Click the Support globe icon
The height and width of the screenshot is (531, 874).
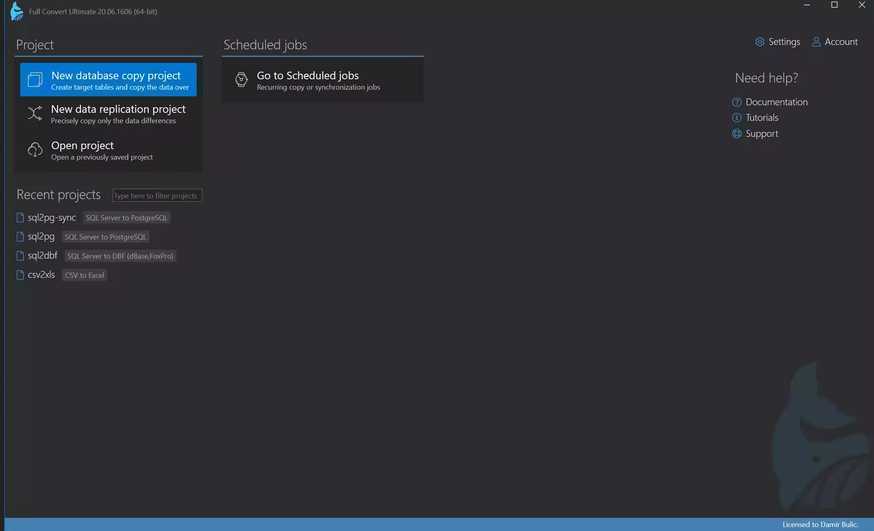coord(737,134)
